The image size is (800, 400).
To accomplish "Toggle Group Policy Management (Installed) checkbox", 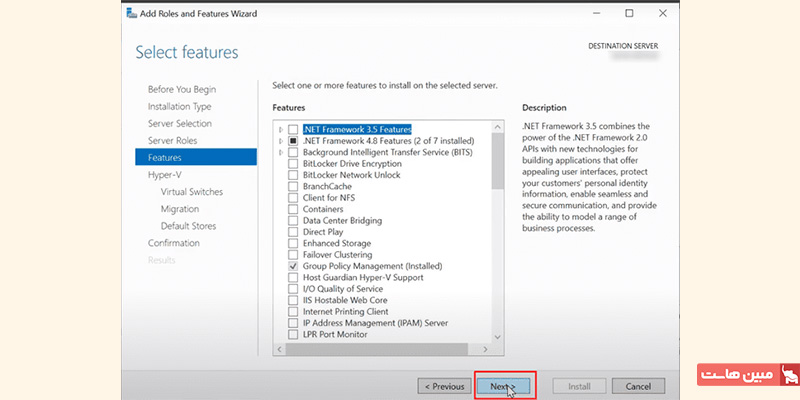I will (293, 266).
